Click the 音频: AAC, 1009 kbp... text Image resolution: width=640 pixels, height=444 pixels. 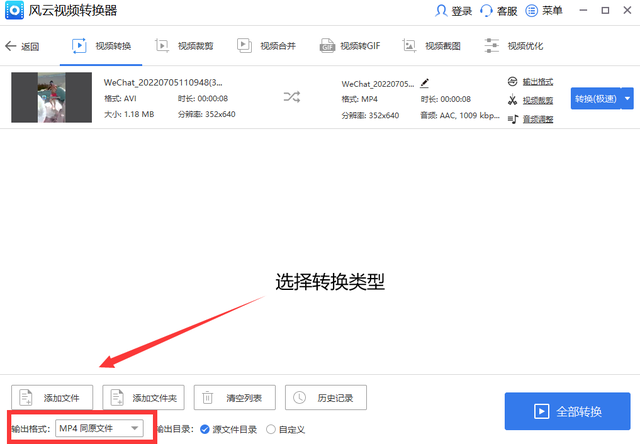(460, 115)
